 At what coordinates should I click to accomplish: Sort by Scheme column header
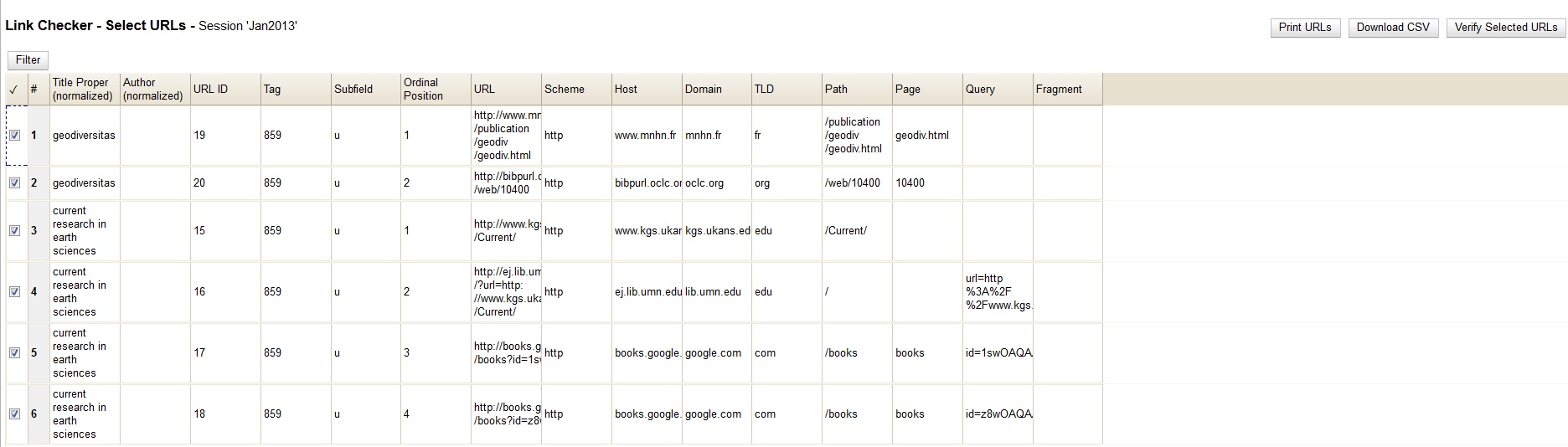576,90
